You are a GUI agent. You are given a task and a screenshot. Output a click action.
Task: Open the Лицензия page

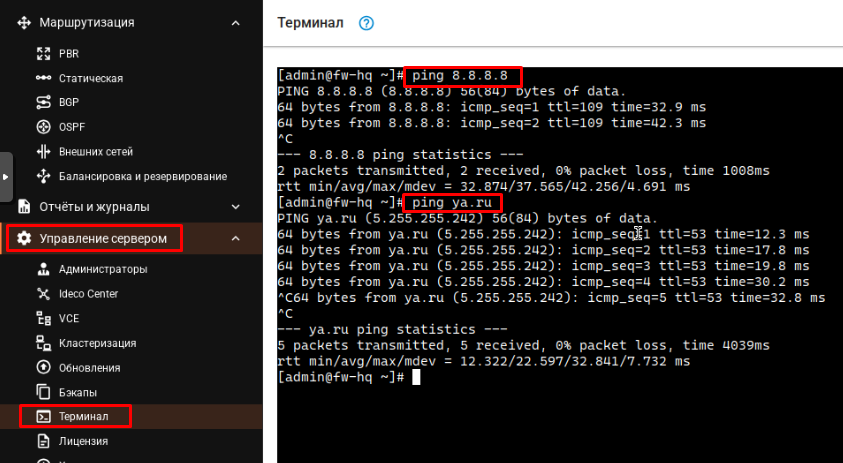(x=84, y=441)
